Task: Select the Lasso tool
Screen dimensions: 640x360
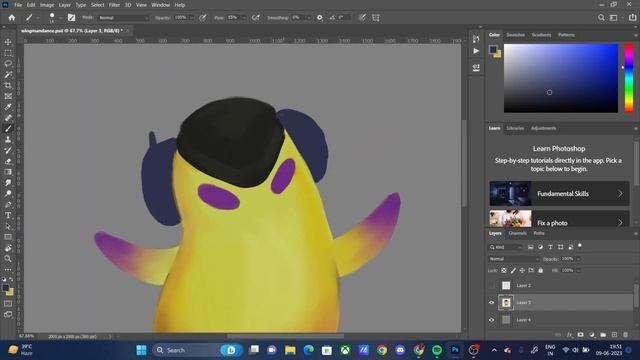Action: pyautogui.click(x=8, y=64)
